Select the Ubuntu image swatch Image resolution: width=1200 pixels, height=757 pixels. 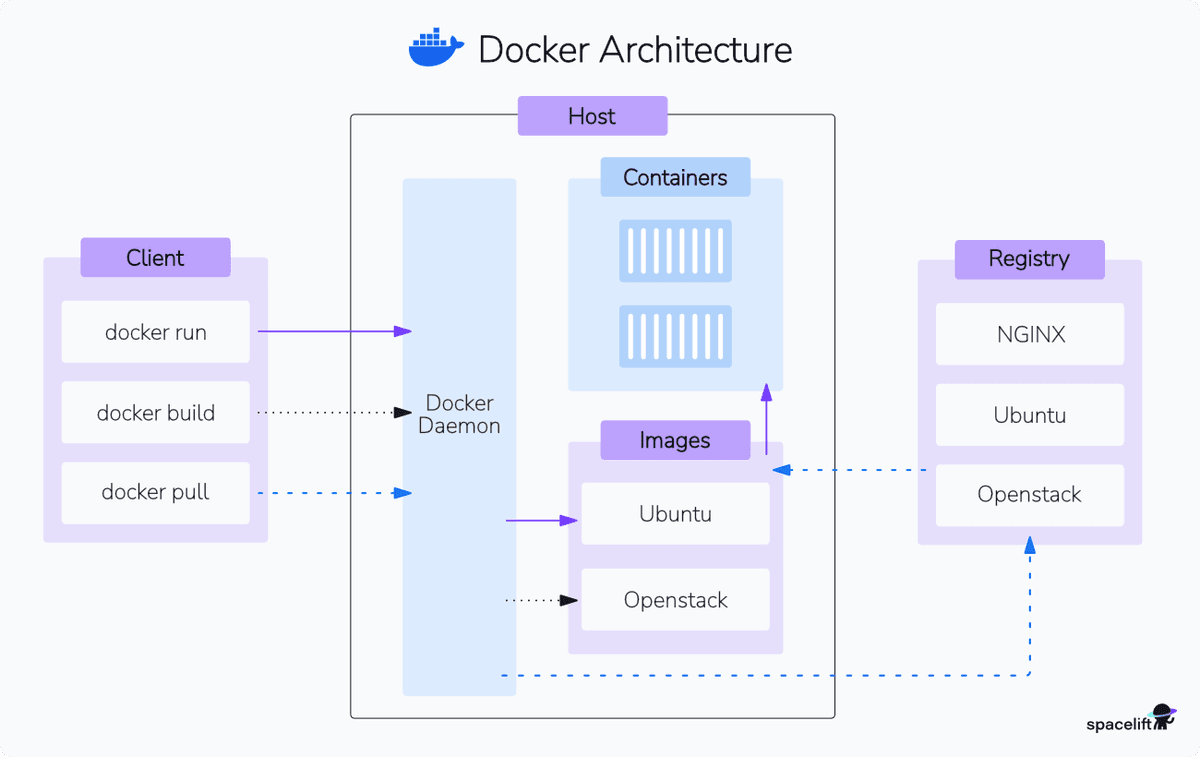click(675, 514)
